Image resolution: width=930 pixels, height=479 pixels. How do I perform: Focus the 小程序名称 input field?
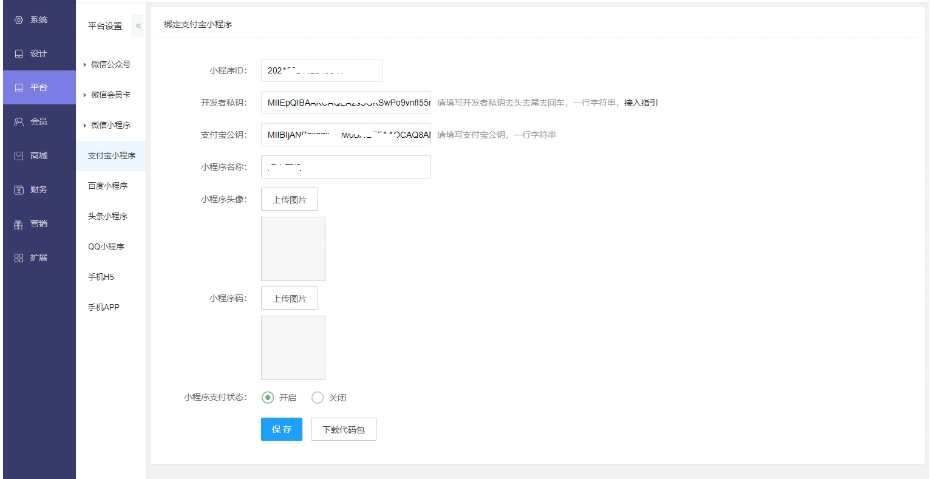pos(346,167)
